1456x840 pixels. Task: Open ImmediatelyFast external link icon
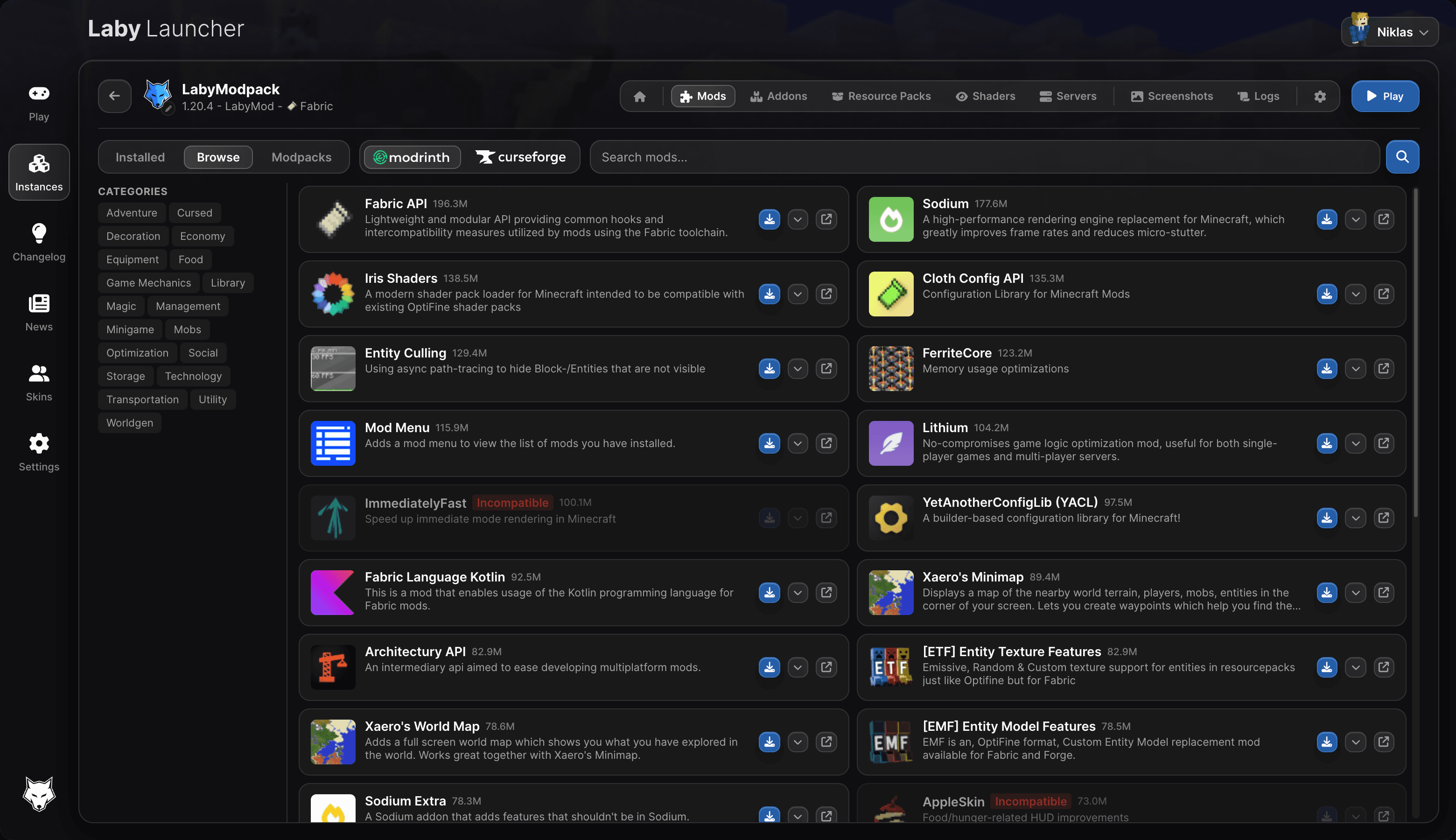click(826, 518)
